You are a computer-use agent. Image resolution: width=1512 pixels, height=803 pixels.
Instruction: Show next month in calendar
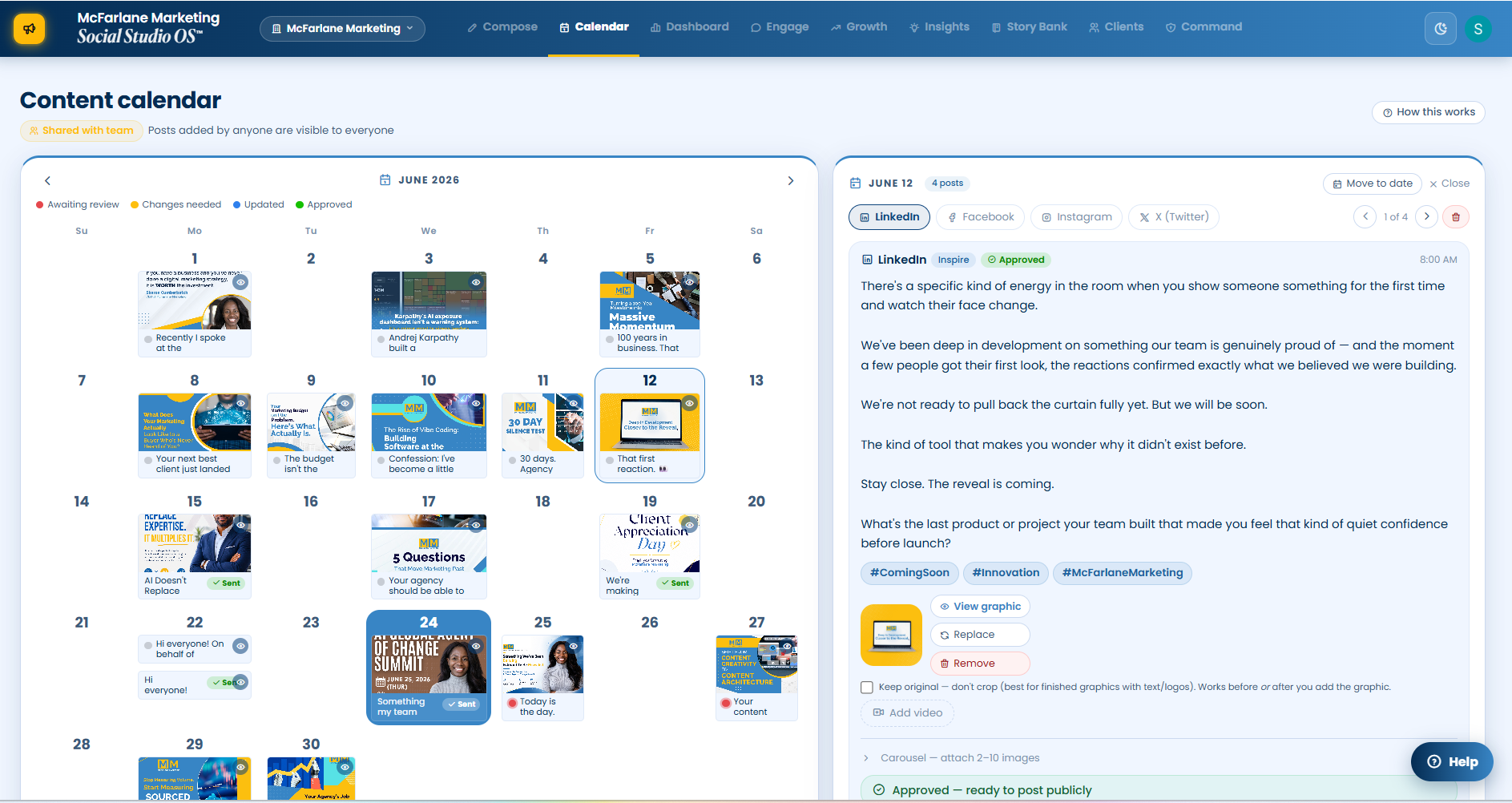(791, 180)
